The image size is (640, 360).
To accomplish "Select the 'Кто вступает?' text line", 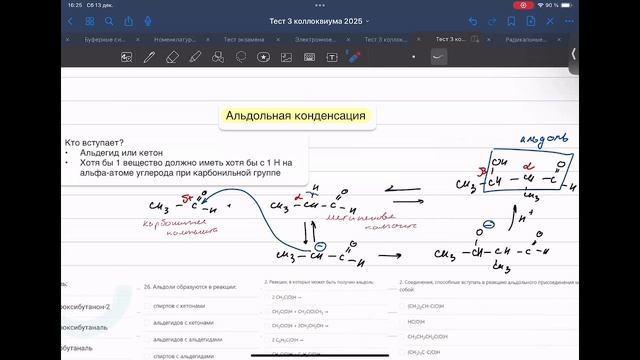I will [94, 143].
